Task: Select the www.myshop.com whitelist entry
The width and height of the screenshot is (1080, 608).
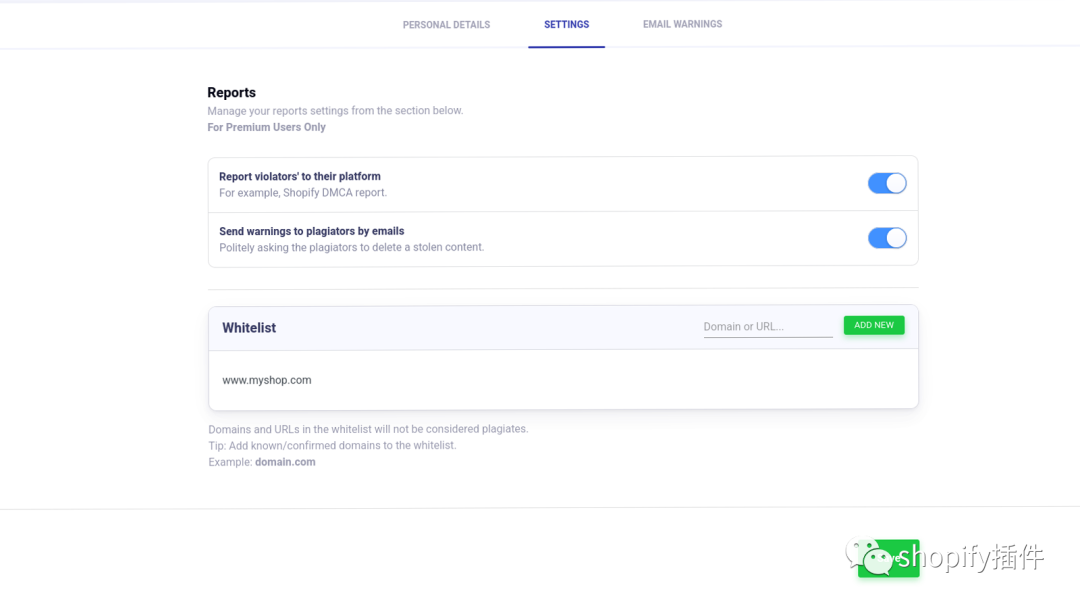Action: click(267, 380)
